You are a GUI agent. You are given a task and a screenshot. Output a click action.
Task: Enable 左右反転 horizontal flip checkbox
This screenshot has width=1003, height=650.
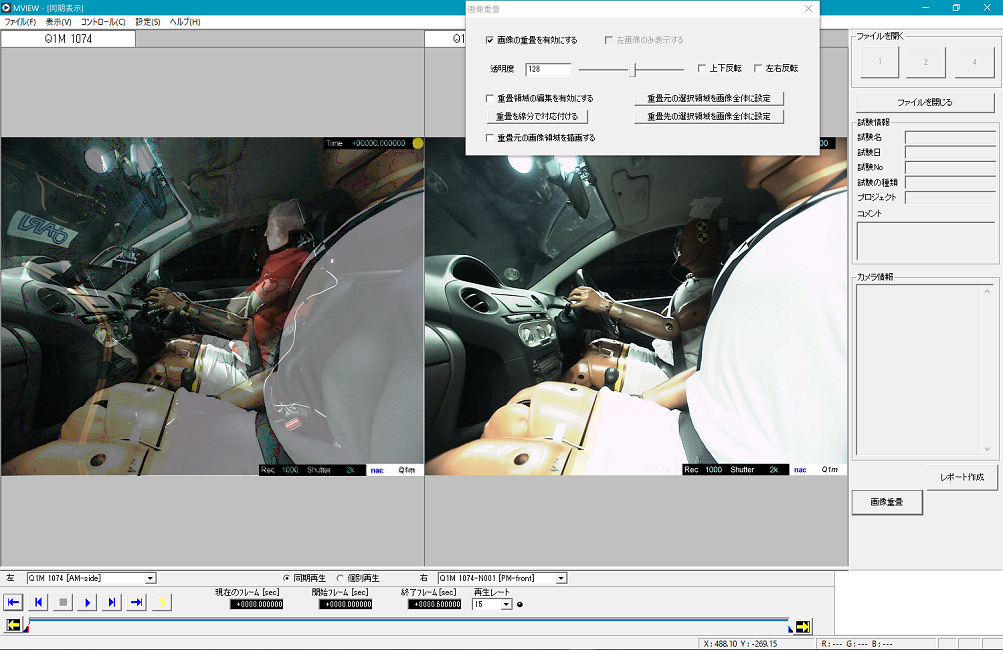click(758, 68)
